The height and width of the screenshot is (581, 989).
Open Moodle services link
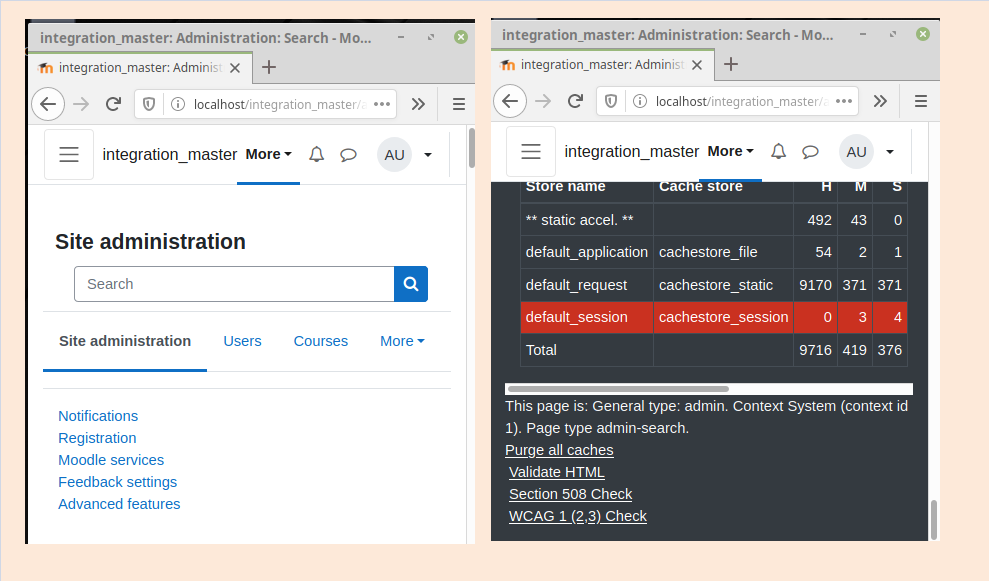(x=111, y=461)
